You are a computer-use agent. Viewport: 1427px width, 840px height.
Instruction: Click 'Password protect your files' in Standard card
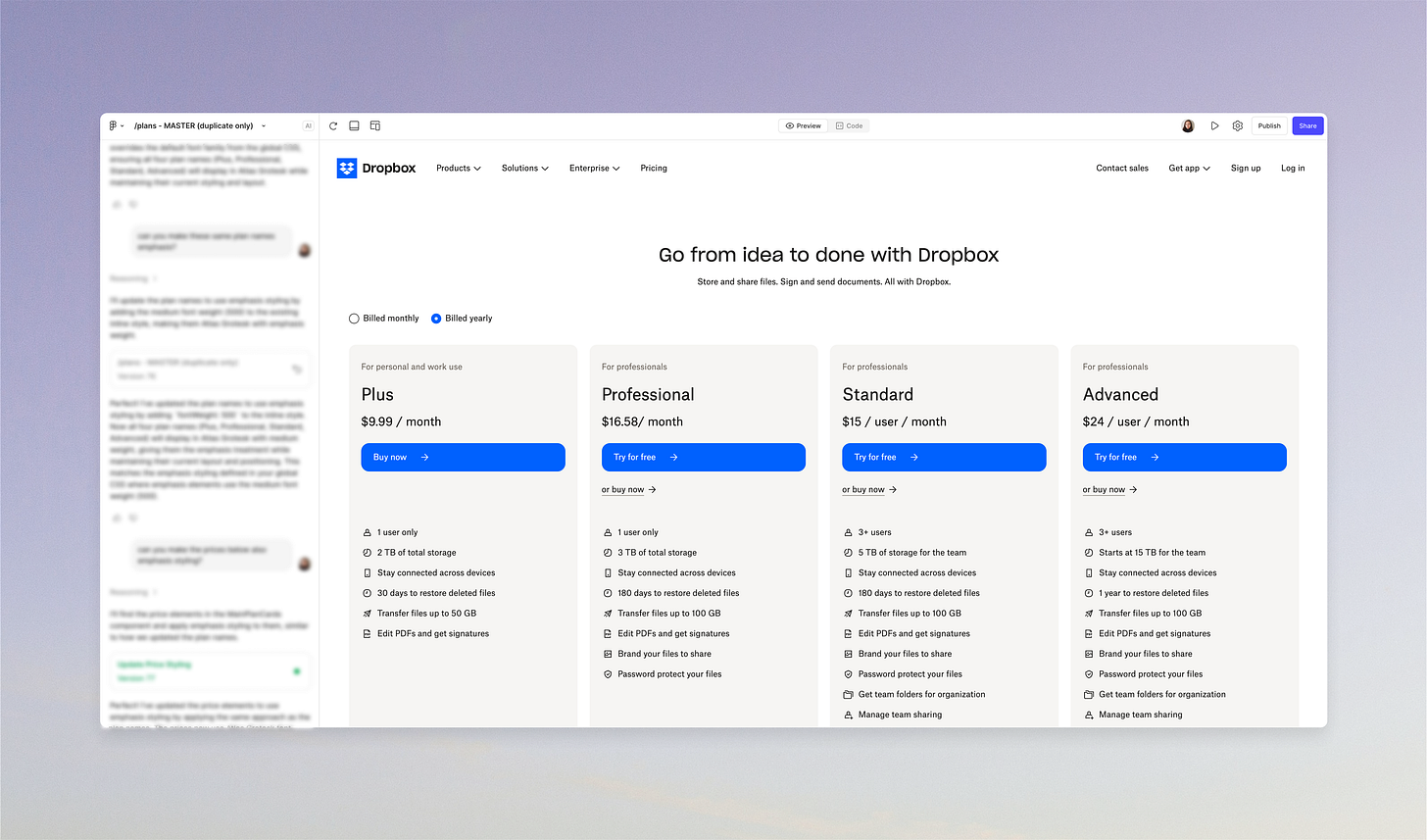click(x=910, y=674)
